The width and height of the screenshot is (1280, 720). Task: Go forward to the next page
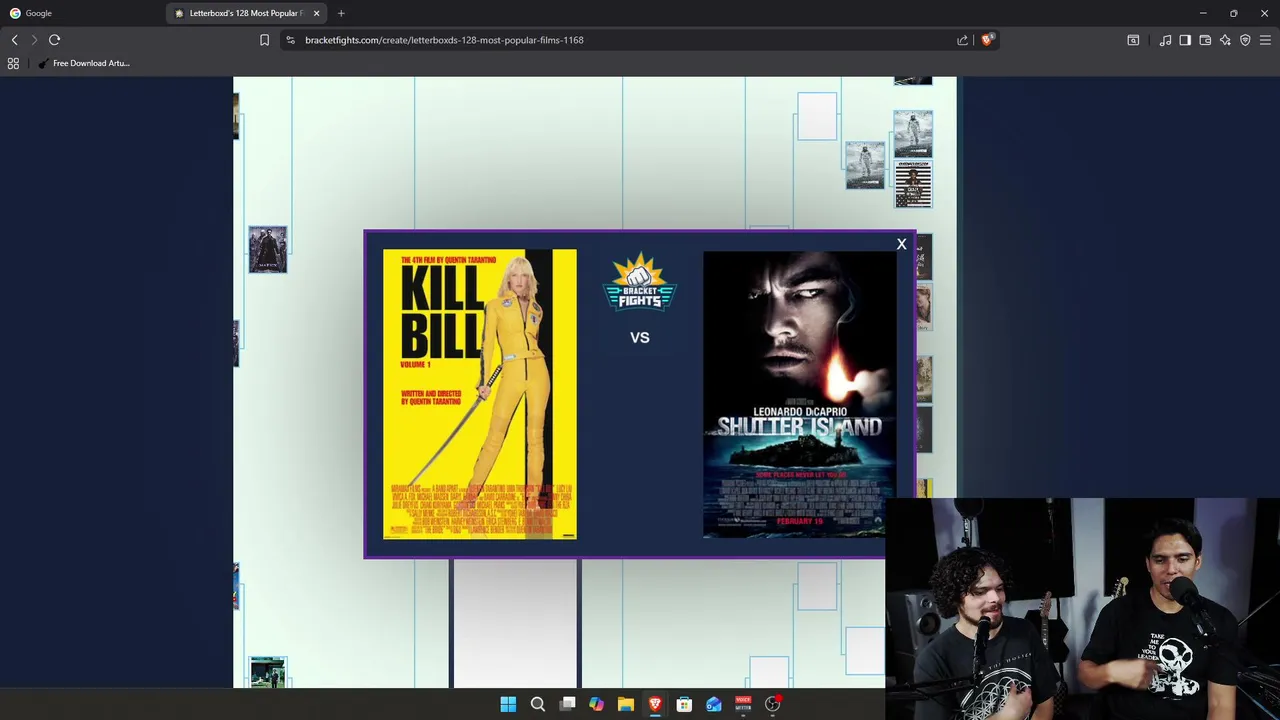(34, 40)
